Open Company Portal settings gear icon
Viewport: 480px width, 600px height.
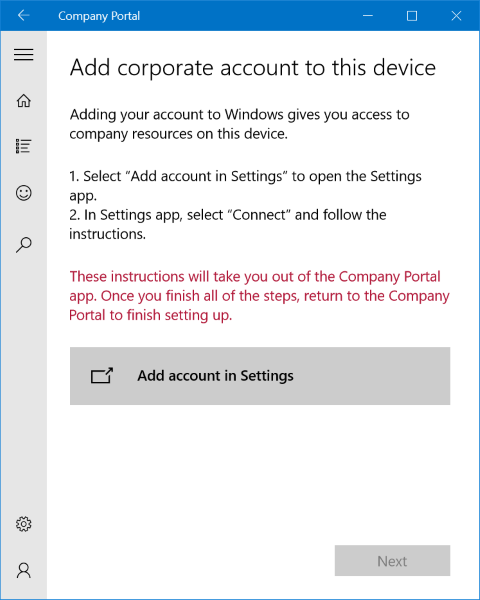24,524
